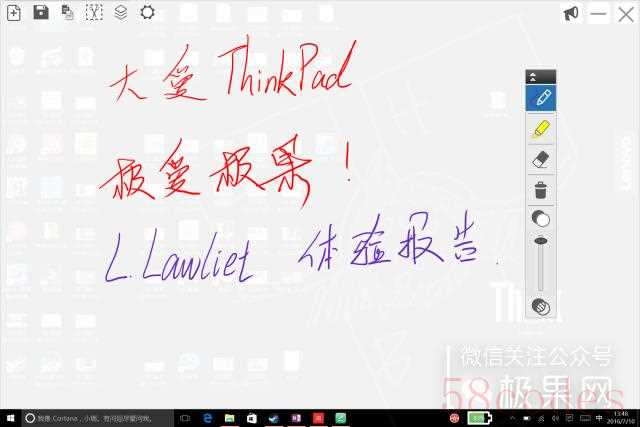The image size is (640, 427).
Task: Launch Edge browser from the taskbar
Action: [208, 417]
